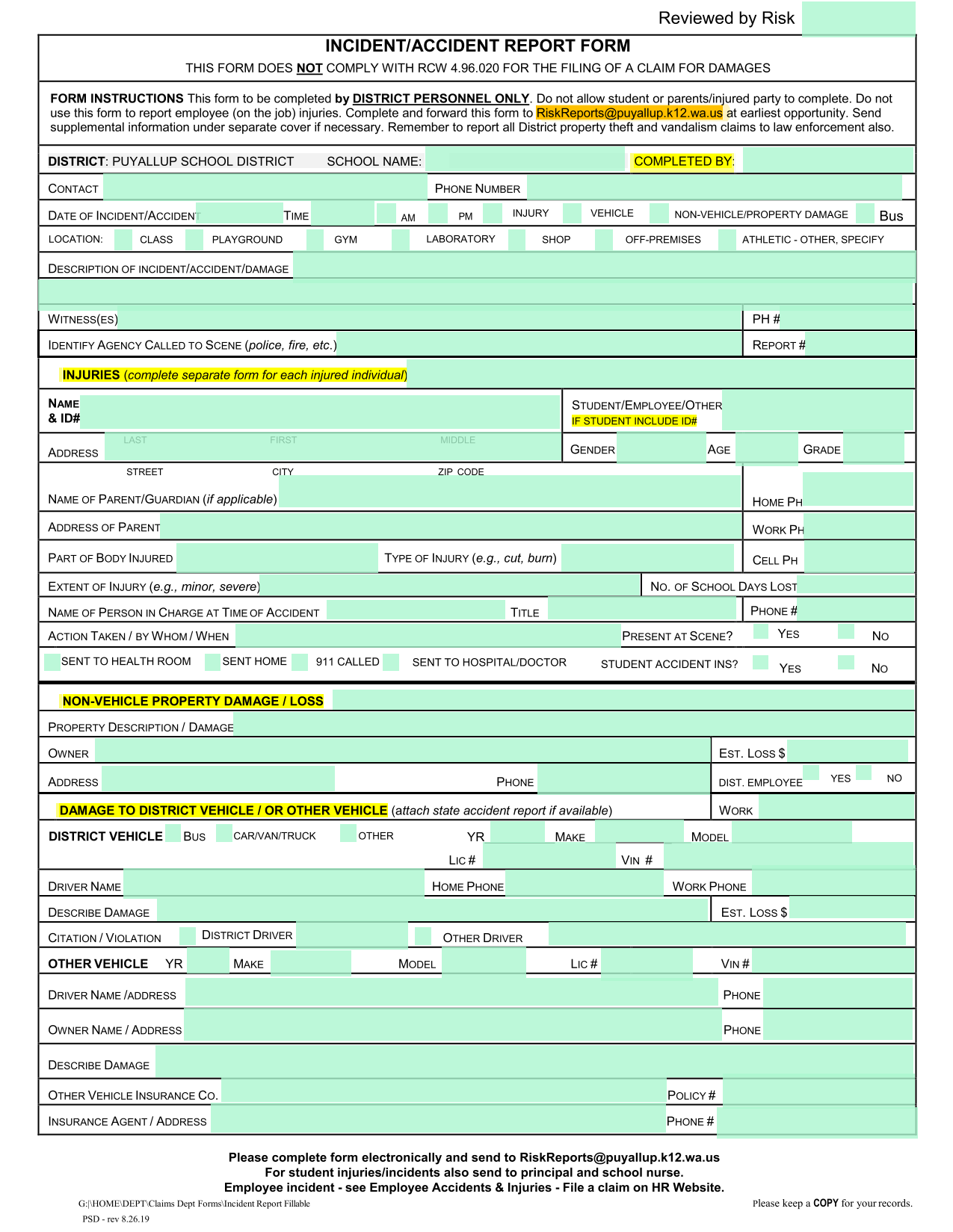
Task: Check the 911 Called box
Action: (x=300, y=661)
